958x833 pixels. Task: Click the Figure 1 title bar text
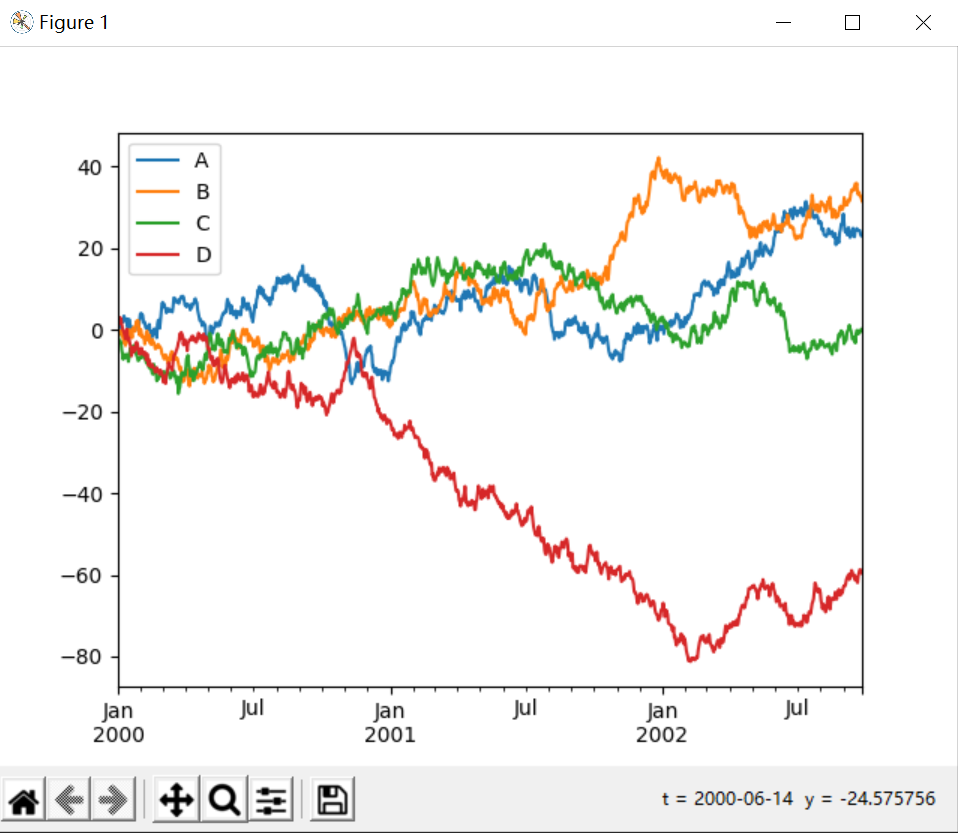[71, 22]
